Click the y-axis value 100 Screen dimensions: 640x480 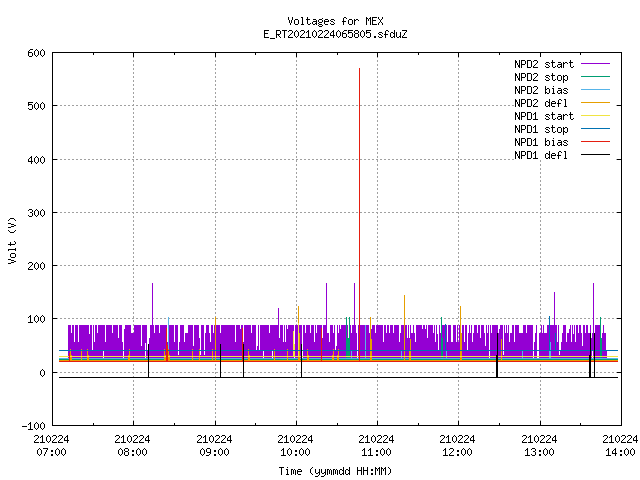coord(36,320)
